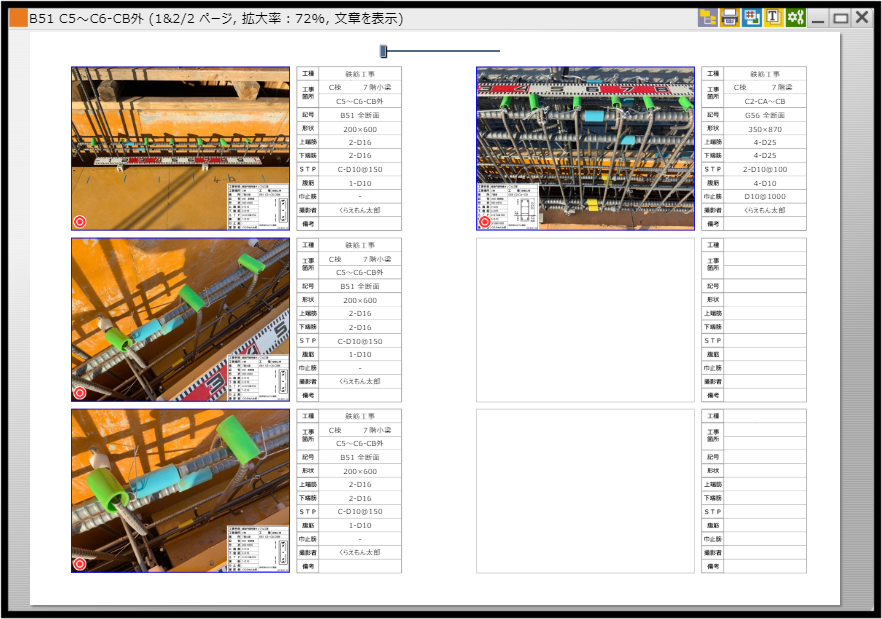Click 'C5~C6-CB外' beside the top-left photo

pyautogui.click(x=360, y=101)
